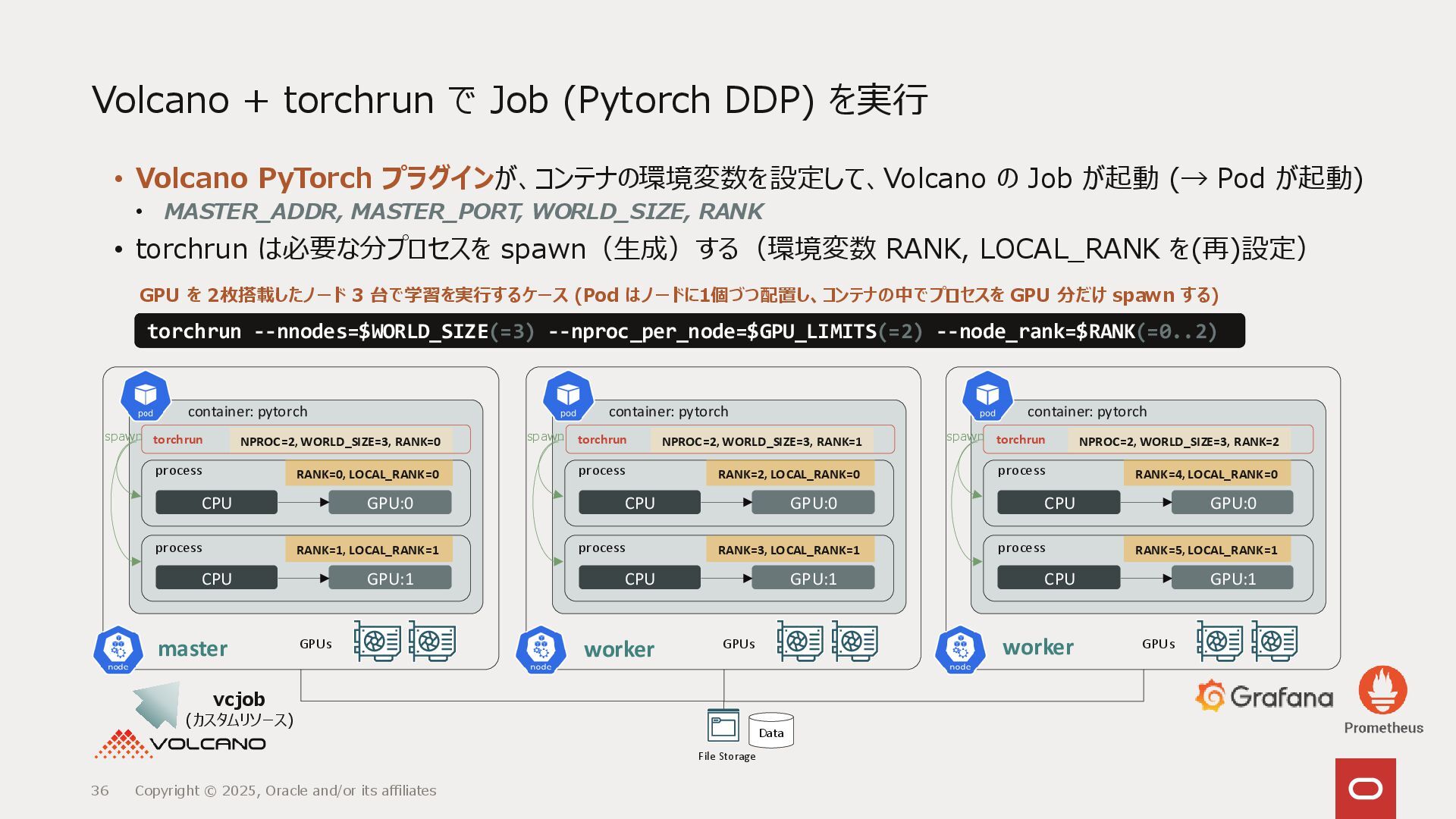This screenshot has height=819, width=1456.
Task: Click the NPROC=2, WORLD_SIZE=3, RANK=1 label
Action: 761,441
